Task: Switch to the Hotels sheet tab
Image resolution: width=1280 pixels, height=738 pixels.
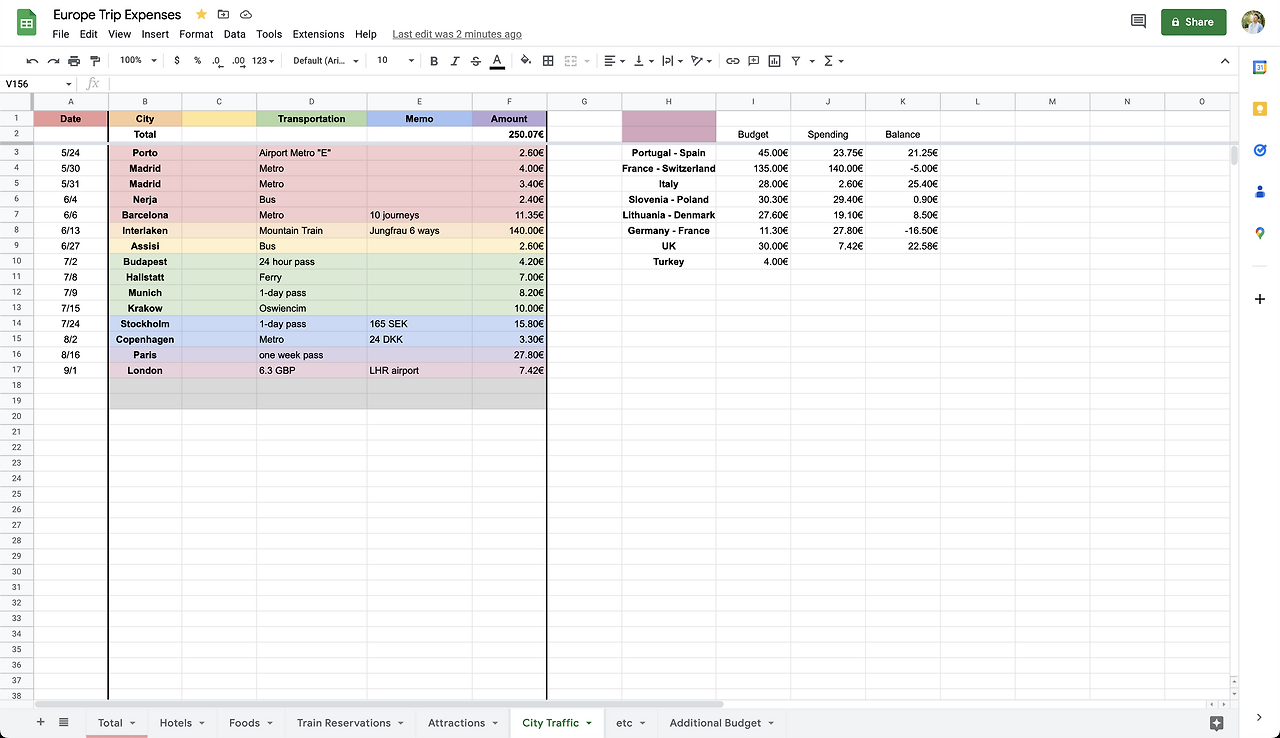Action: [176, 722]
